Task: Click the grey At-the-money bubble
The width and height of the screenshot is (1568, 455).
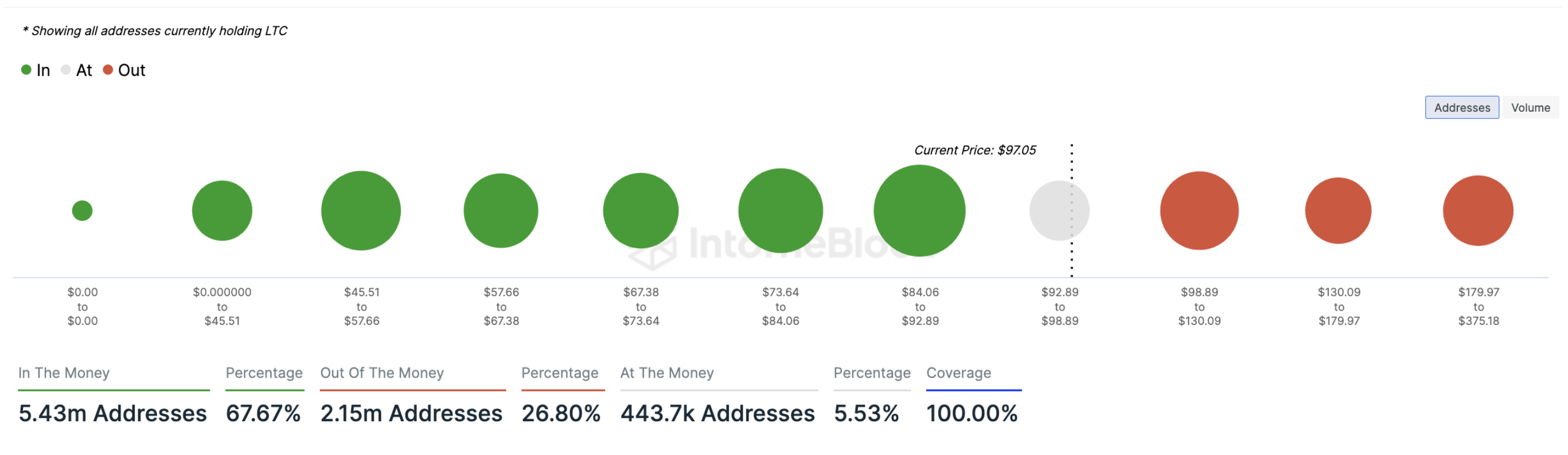Action: click(x=1059, y=211)
